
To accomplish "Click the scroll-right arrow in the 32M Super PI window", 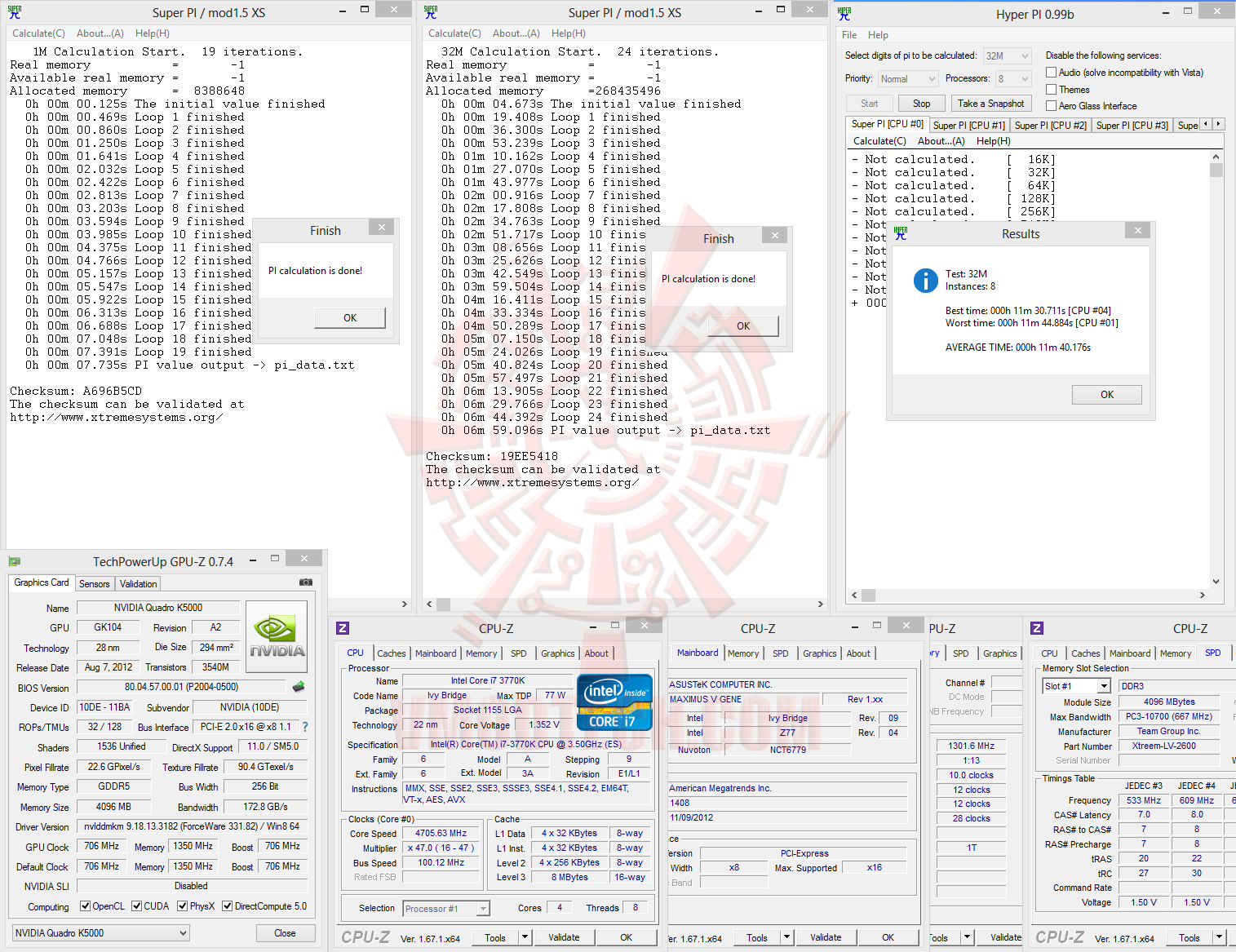I will click(820, 604).
